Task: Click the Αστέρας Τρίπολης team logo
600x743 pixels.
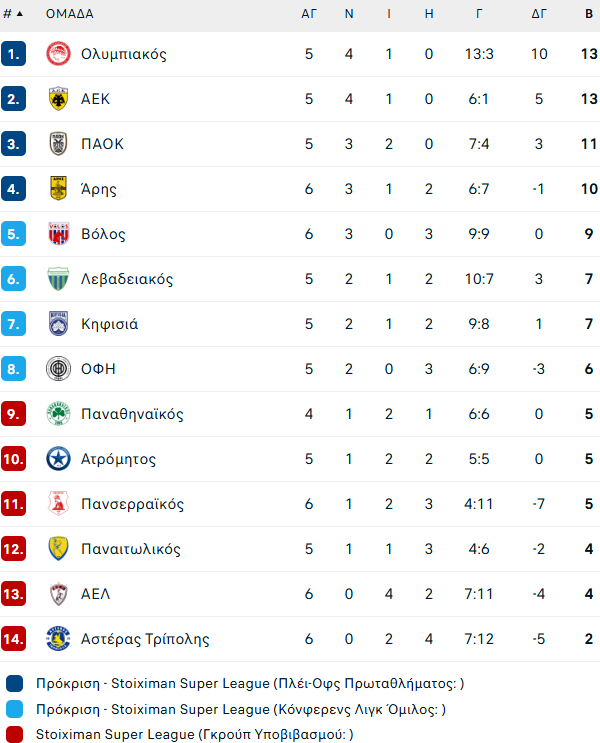Action: point(58,639)
